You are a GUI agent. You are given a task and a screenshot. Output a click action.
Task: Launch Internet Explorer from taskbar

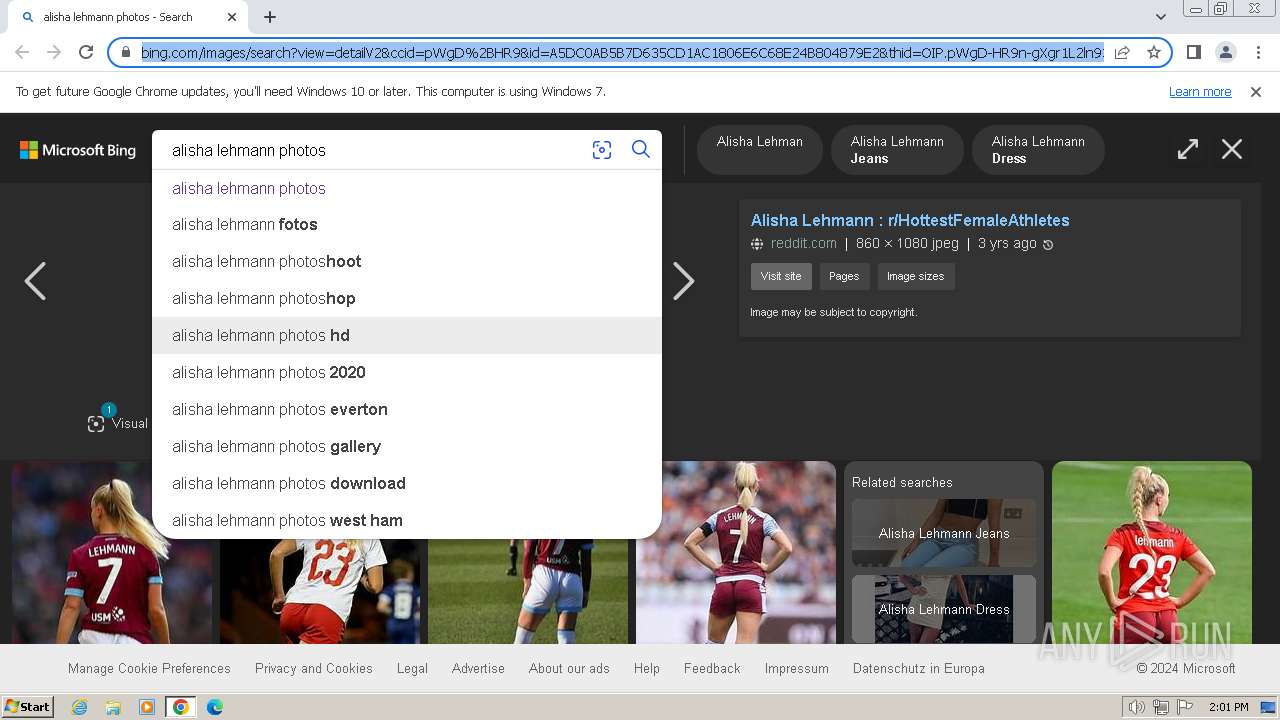[x=79, y=707]
